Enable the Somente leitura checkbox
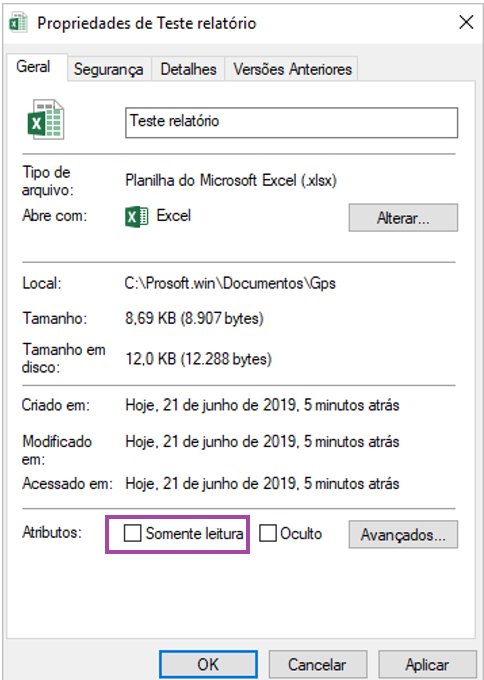Screen dimensions: 484x680 pyautogui.click(x=132, y=533)
